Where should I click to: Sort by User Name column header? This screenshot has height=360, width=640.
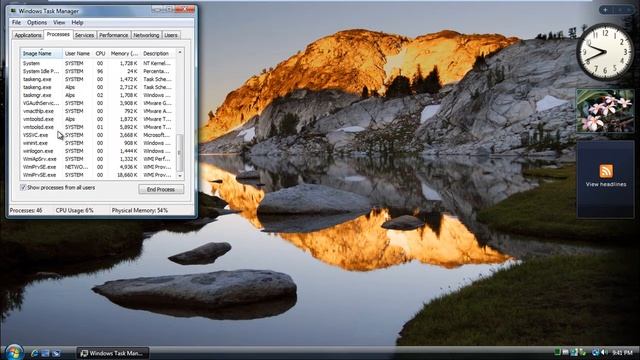(78, 53)
